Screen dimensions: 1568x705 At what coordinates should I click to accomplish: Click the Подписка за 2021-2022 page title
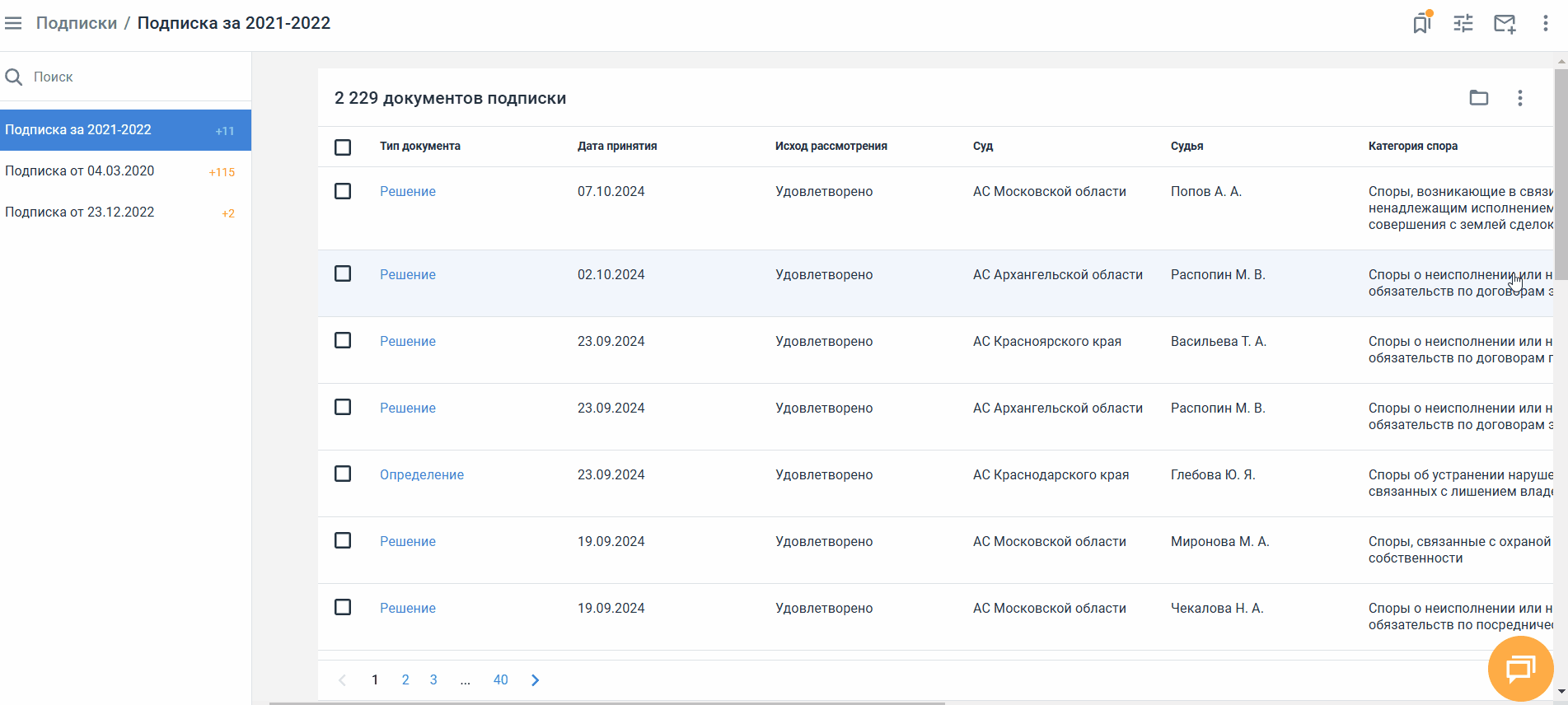(234, 23)
